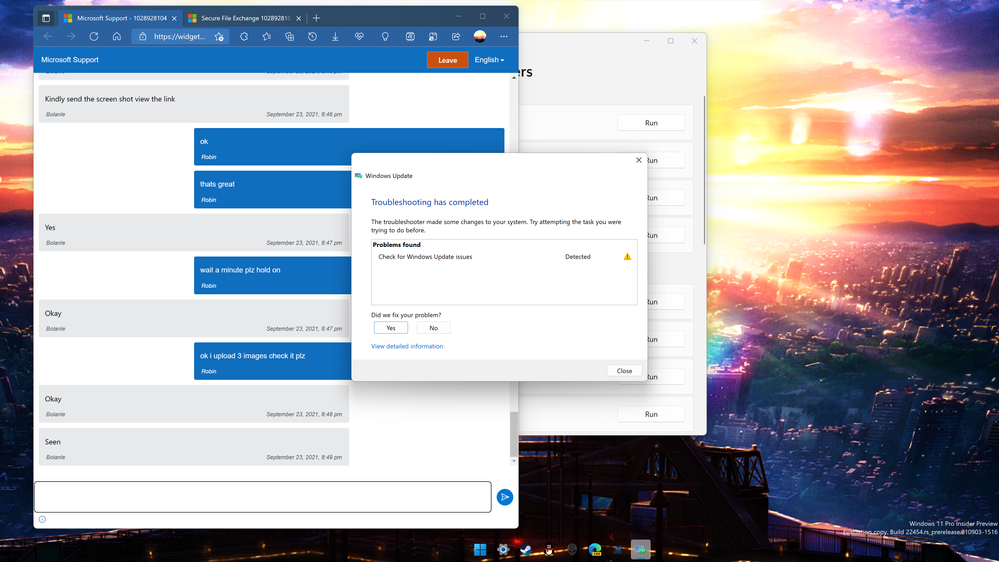
Task: Click Microsoft Support header title
Action: (x=69, y=60)
